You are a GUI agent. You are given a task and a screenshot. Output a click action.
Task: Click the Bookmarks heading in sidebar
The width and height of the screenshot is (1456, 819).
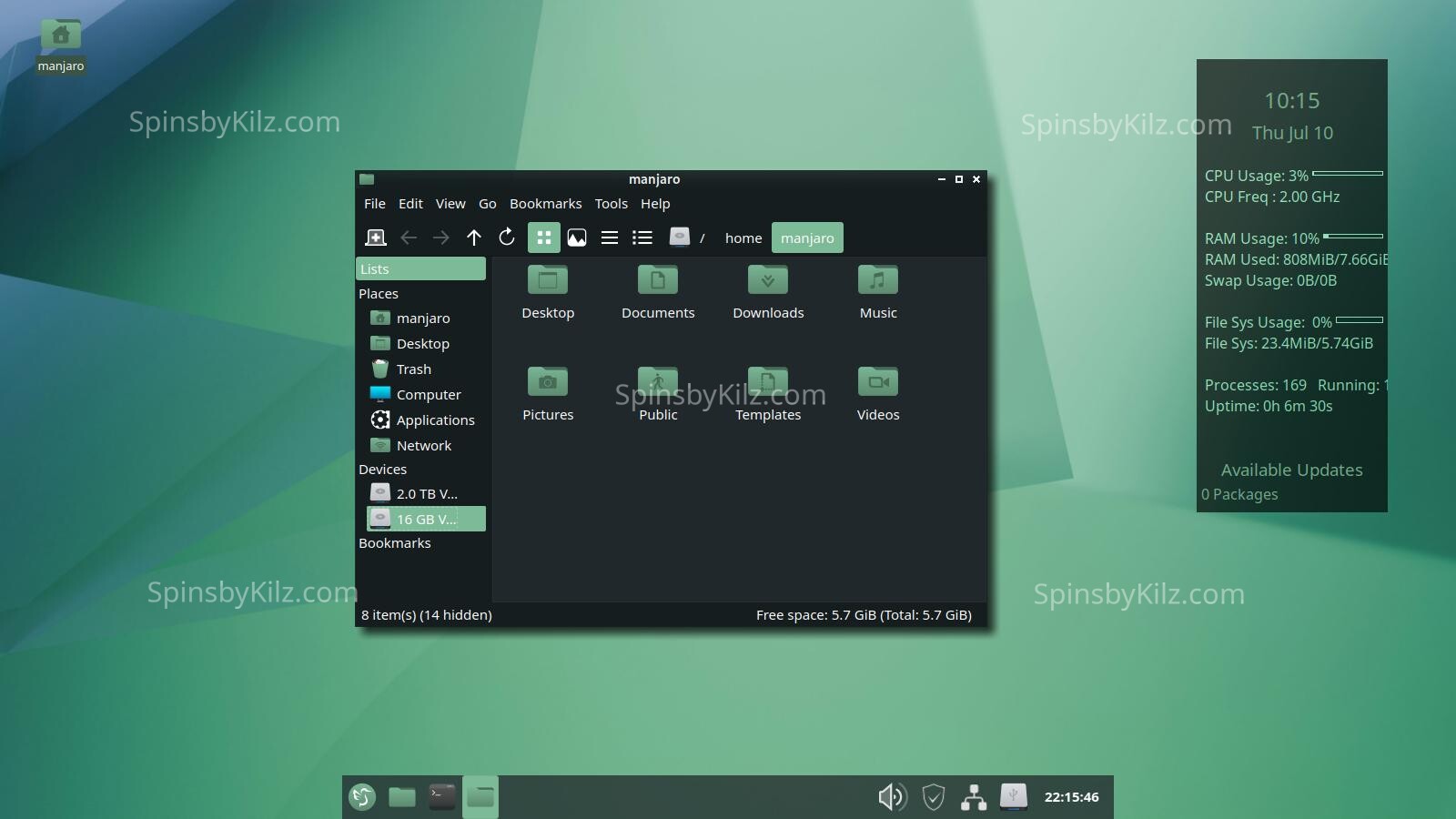point(395,543)
